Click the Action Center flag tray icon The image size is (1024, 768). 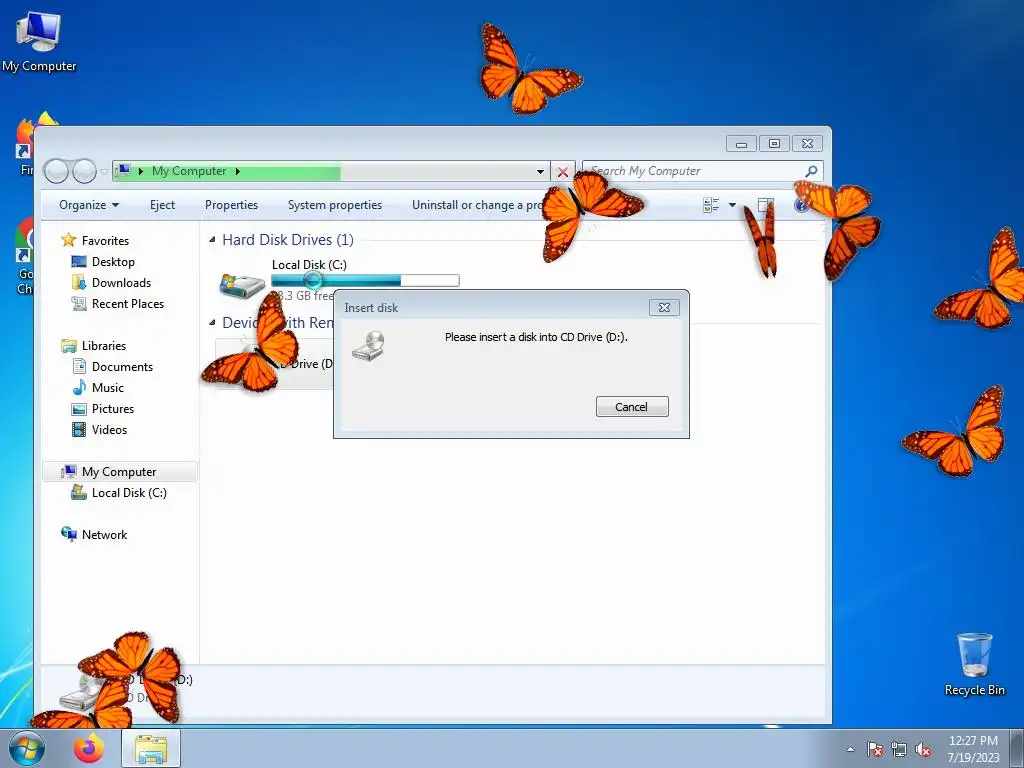(874, 749)
